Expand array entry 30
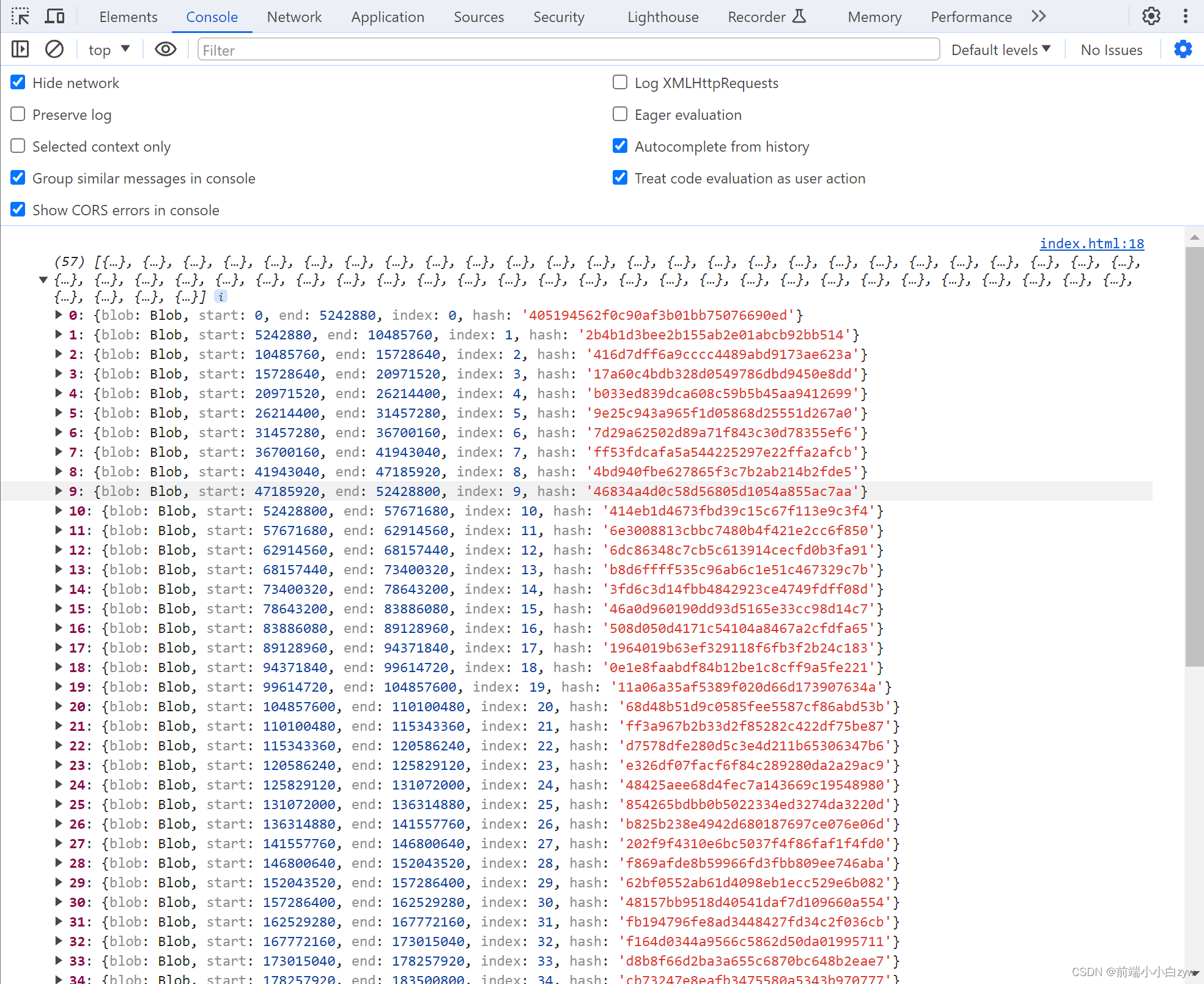The height and width of the screenshot is (984, 1204). point(59,902)
